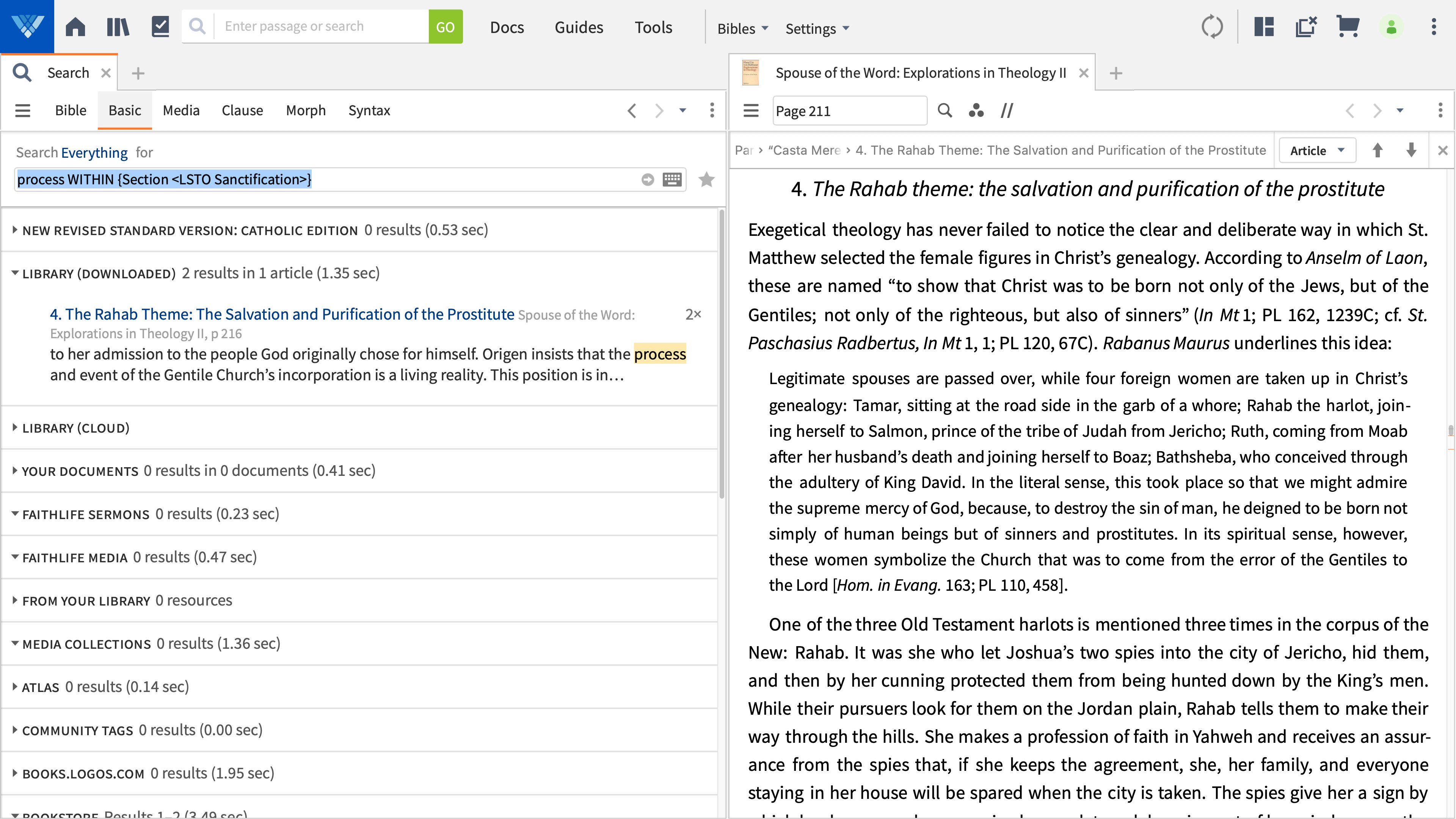Switch to the Syntax search tab
1456x819 pixels.
click(x=369, y=110)
